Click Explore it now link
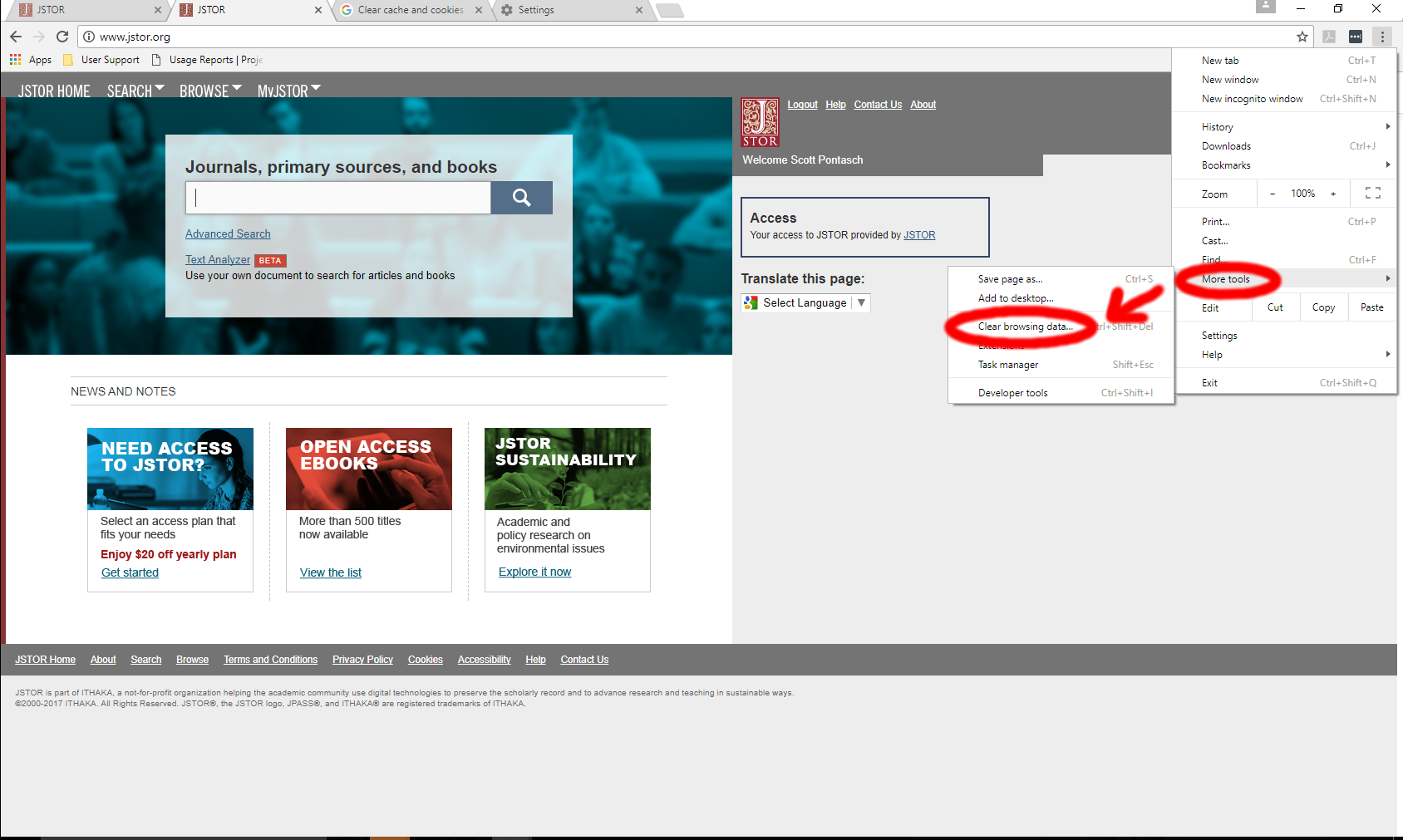 (x=535, y=572)
